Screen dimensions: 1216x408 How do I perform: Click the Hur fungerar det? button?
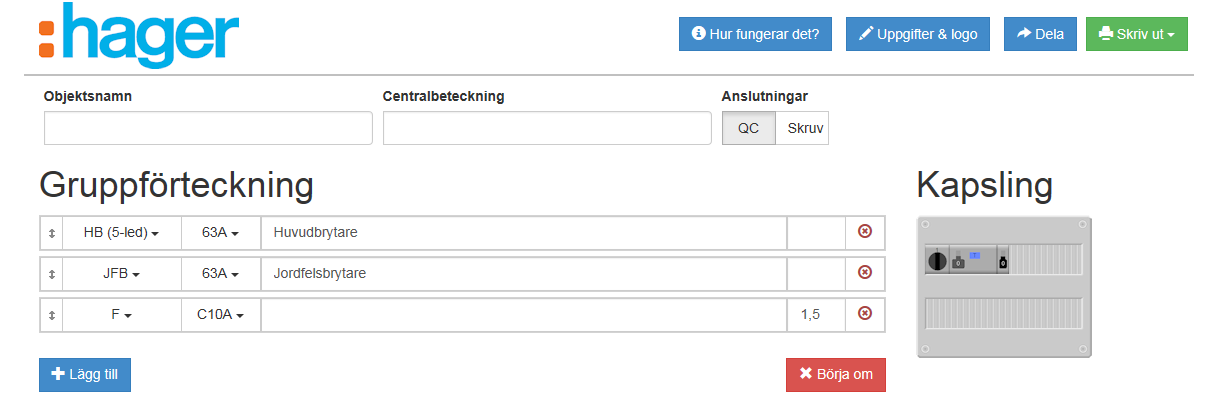[755, 34]
